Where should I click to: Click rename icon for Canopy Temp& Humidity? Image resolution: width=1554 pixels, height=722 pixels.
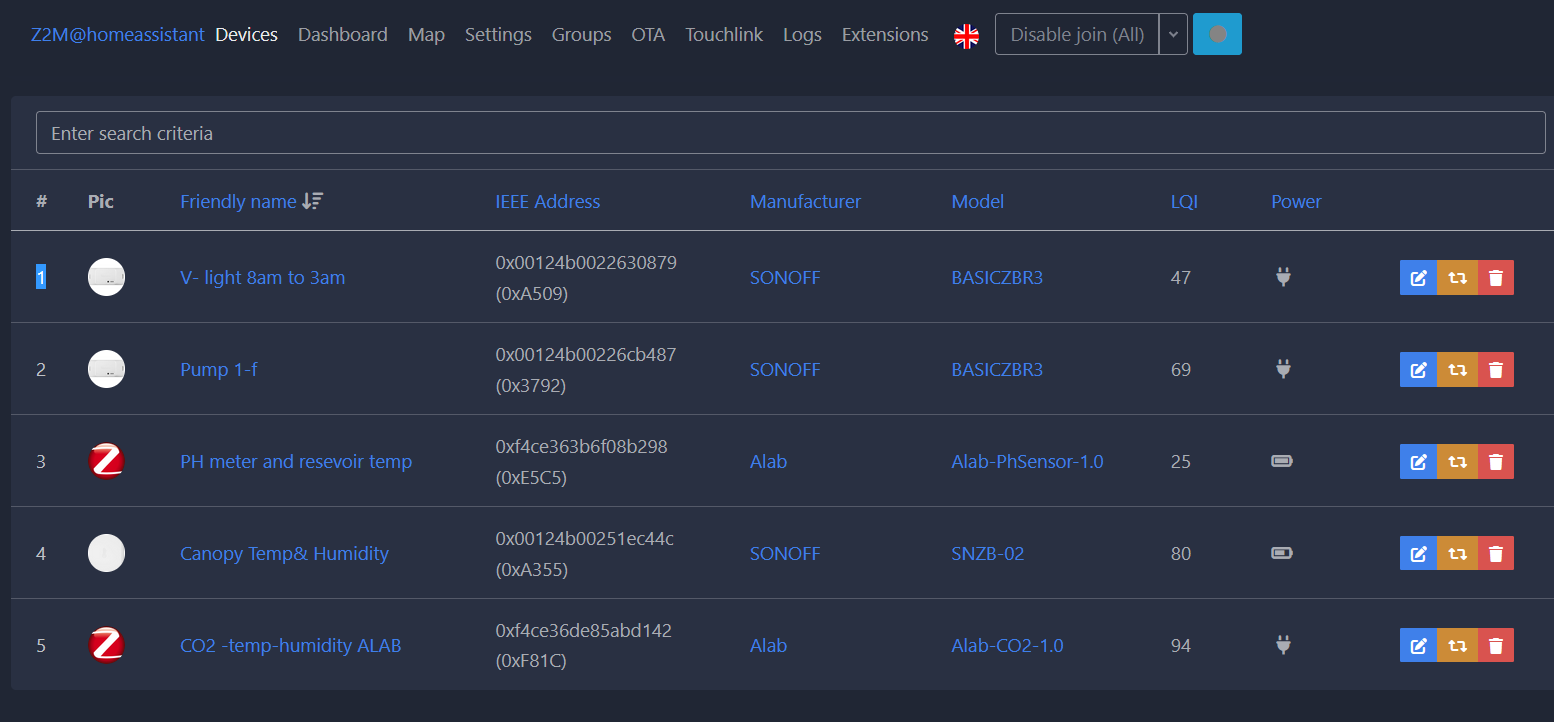[1418, 554]
